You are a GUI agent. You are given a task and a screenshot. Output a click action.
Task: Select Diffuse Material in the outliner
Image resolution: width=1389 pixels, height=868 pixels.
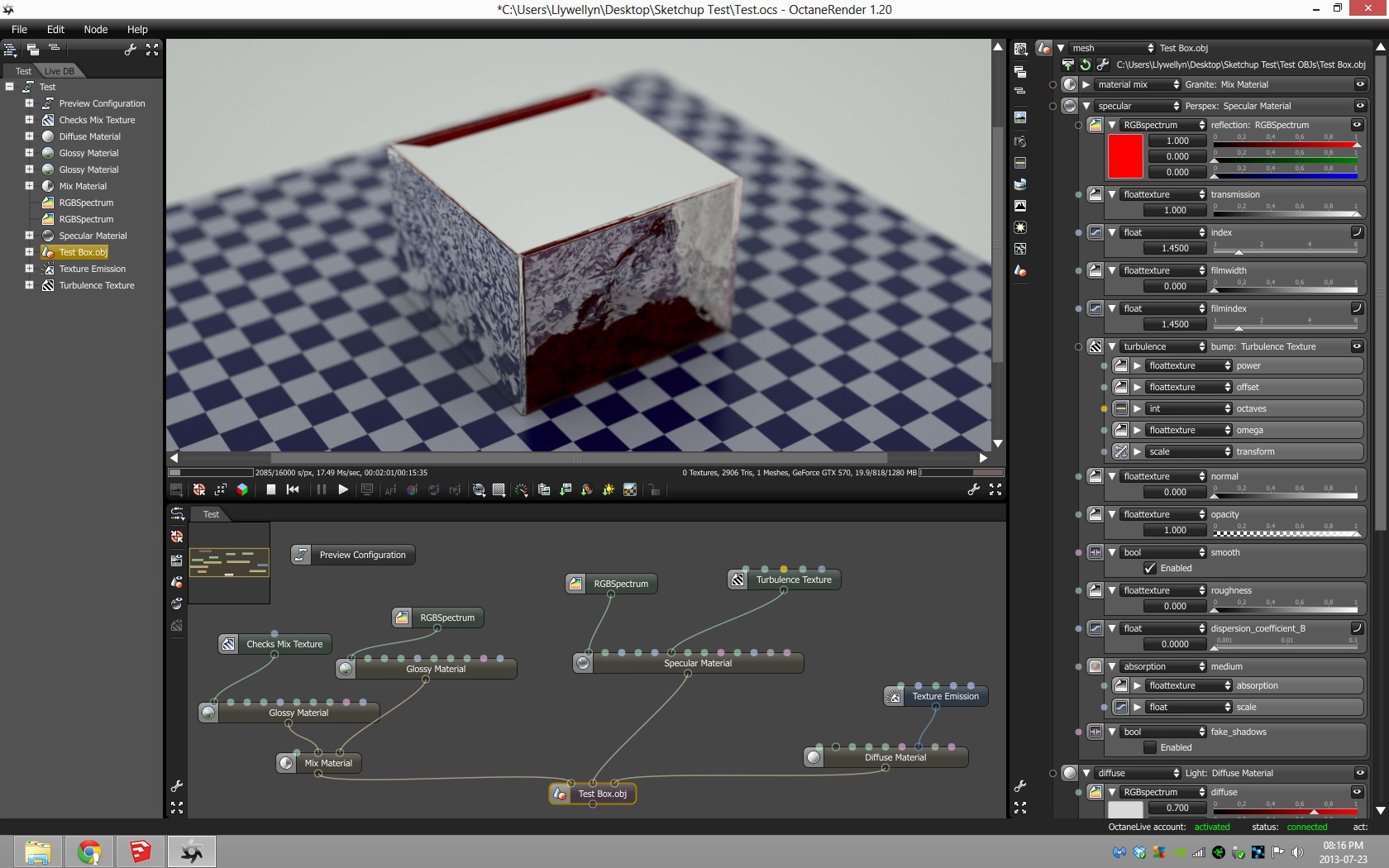[89, 136]
